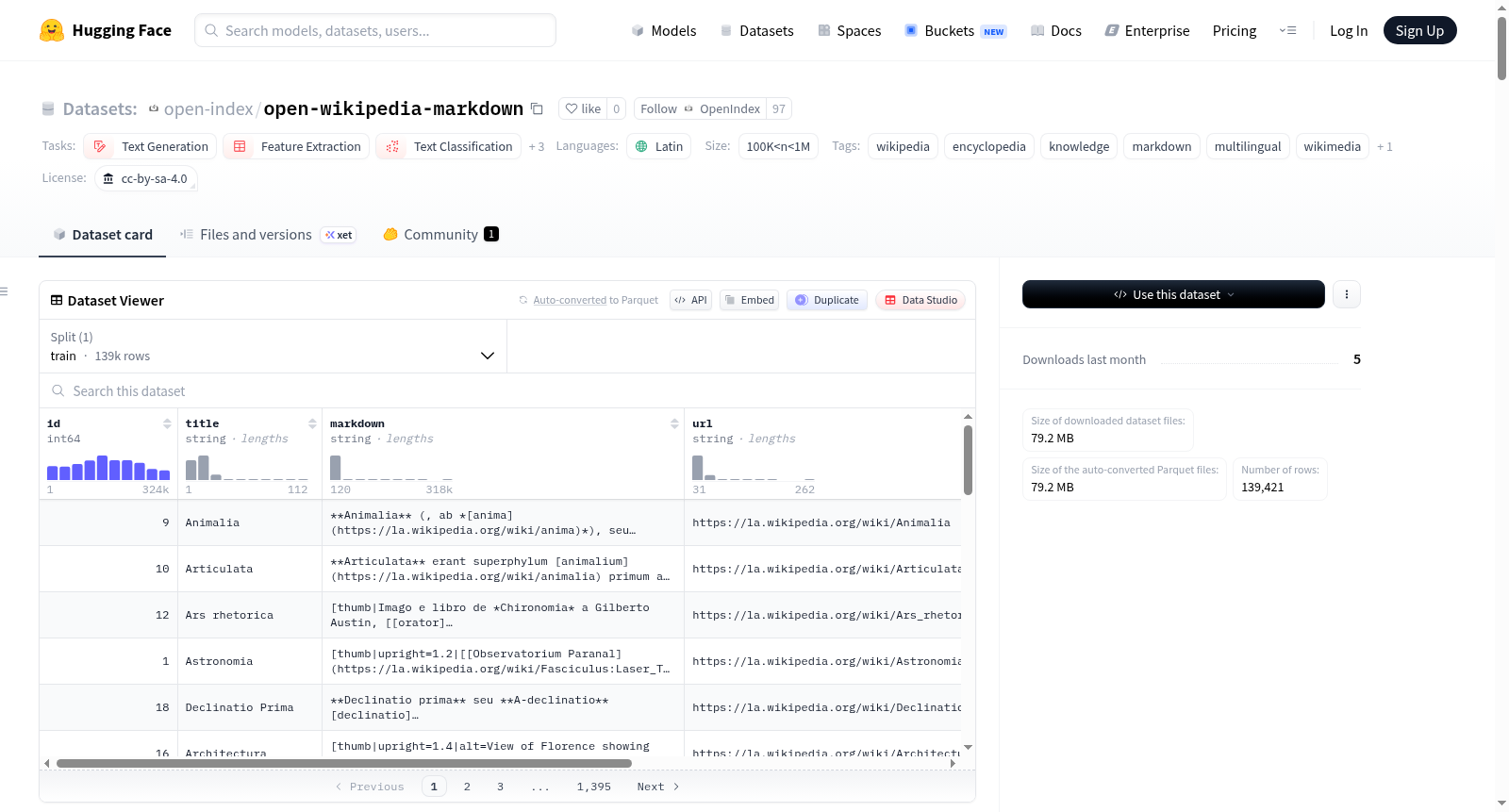Sort the title column
This screenshot has width=1509, height=812.
(312, 423)
